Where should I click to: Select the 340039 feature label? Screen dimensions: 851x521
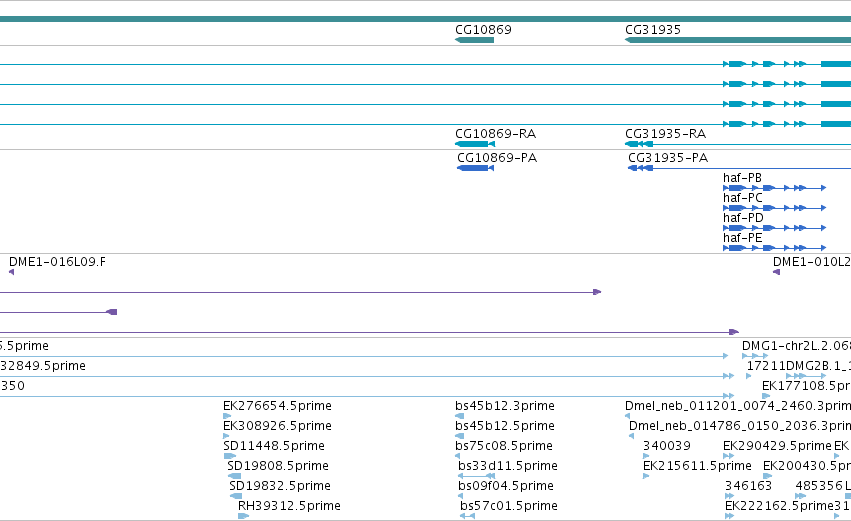coord(666,446)
